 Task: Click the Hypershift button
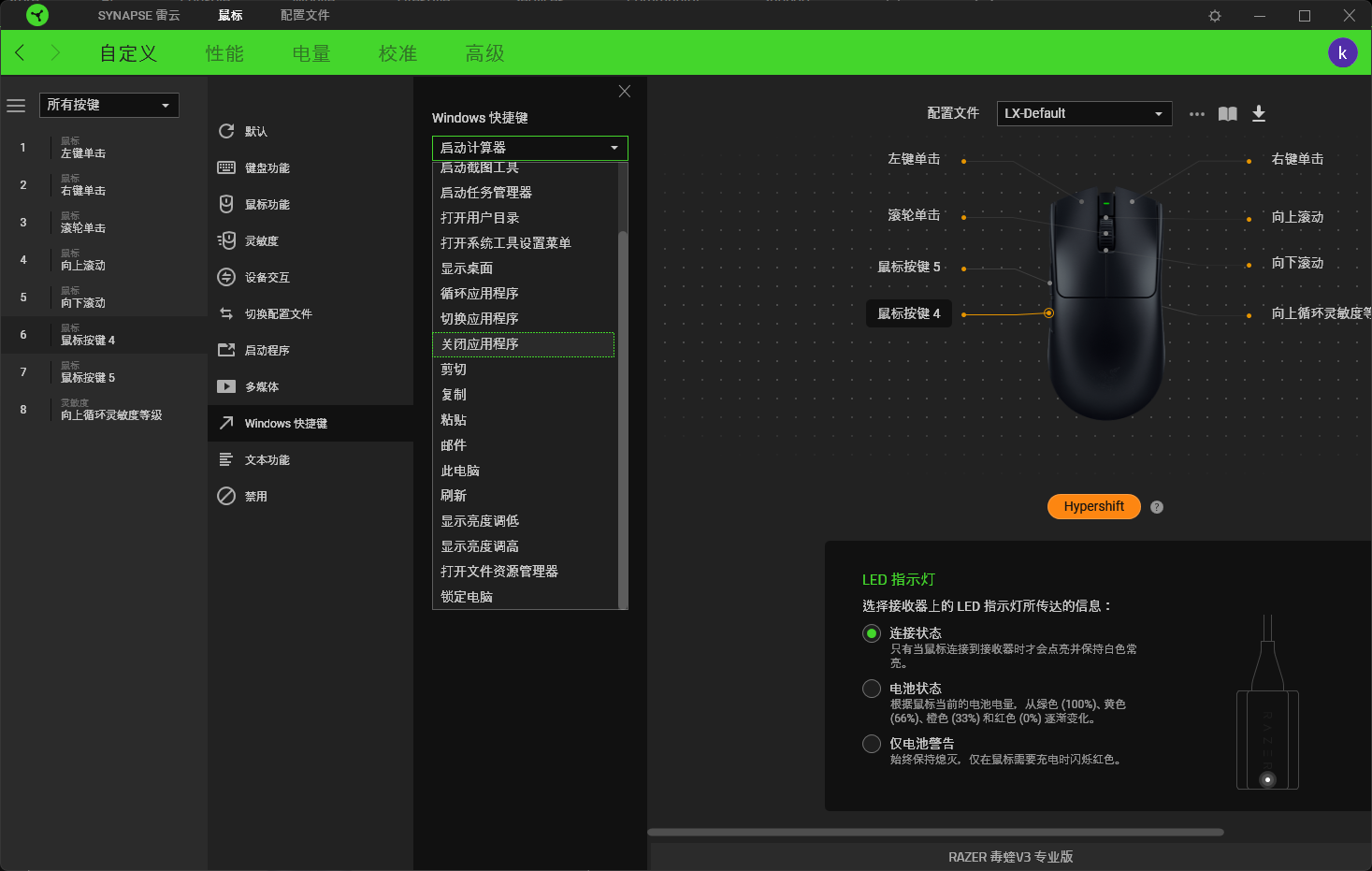click(1094, 506)
